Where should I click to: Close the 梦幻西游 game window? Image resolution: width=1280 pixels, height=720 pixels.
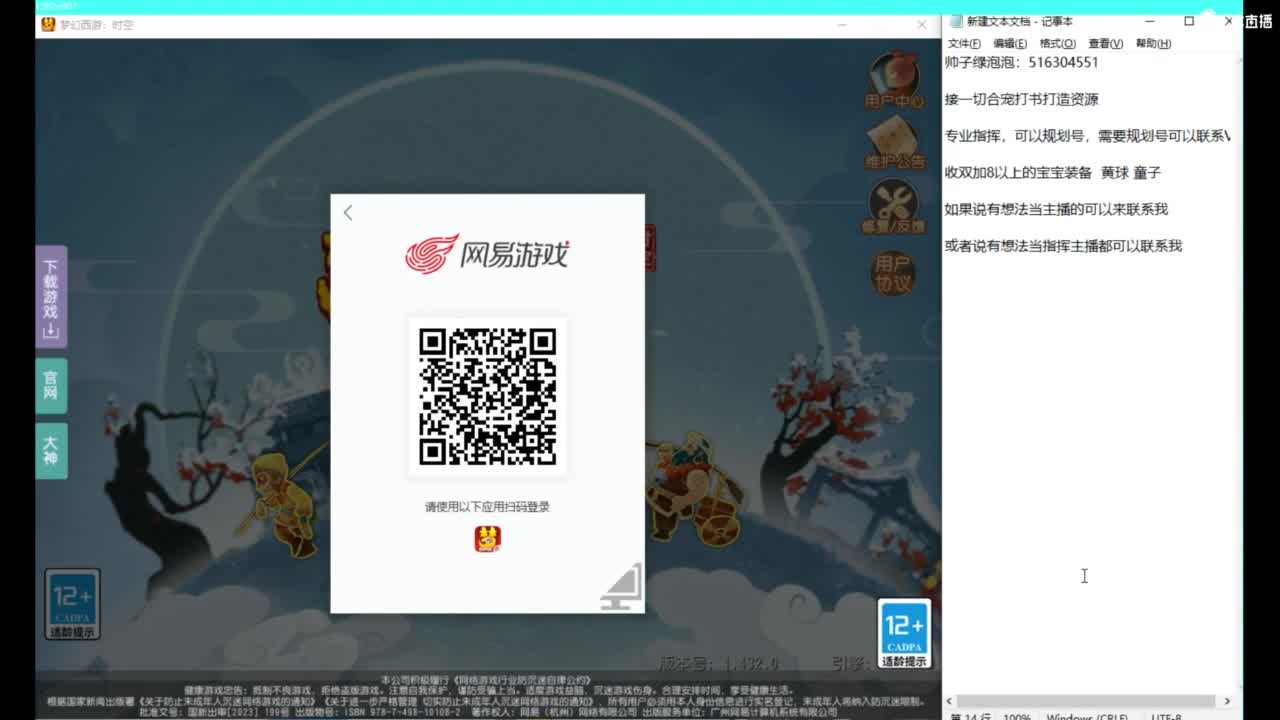pyautogui.click(x=922, y=24)
